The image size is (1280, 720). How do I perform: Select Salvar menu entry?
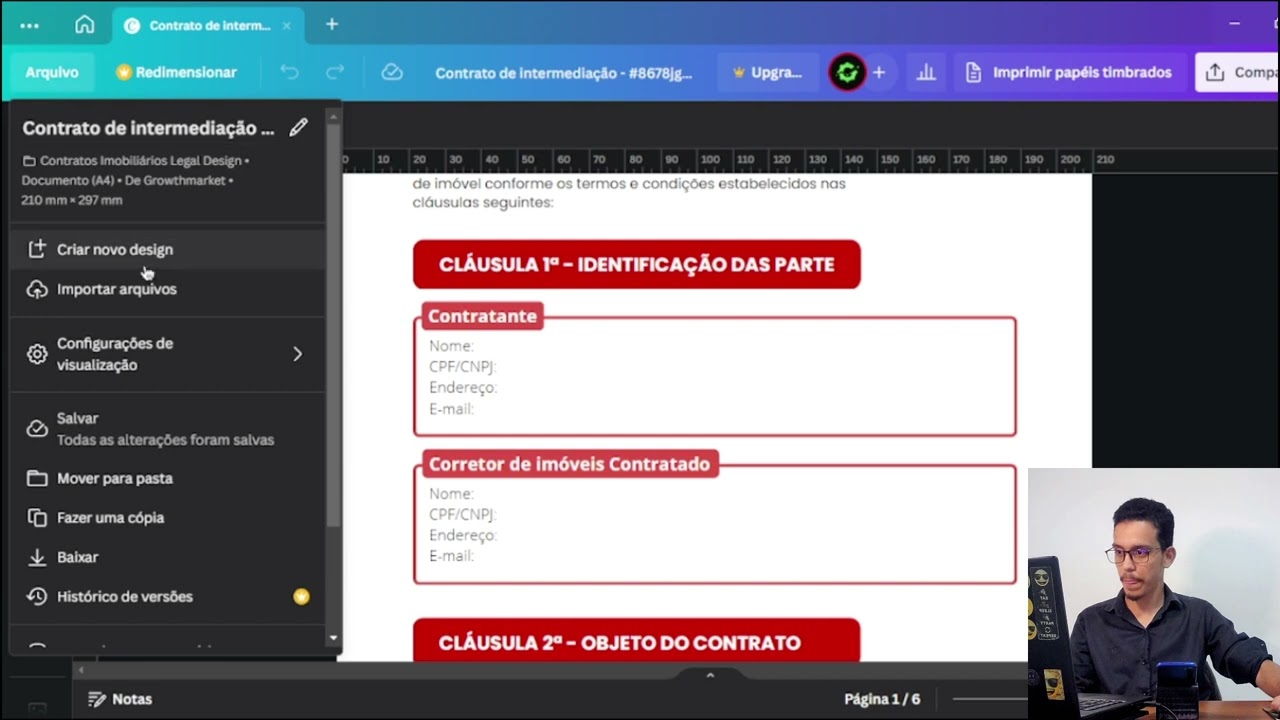[167, 429]
